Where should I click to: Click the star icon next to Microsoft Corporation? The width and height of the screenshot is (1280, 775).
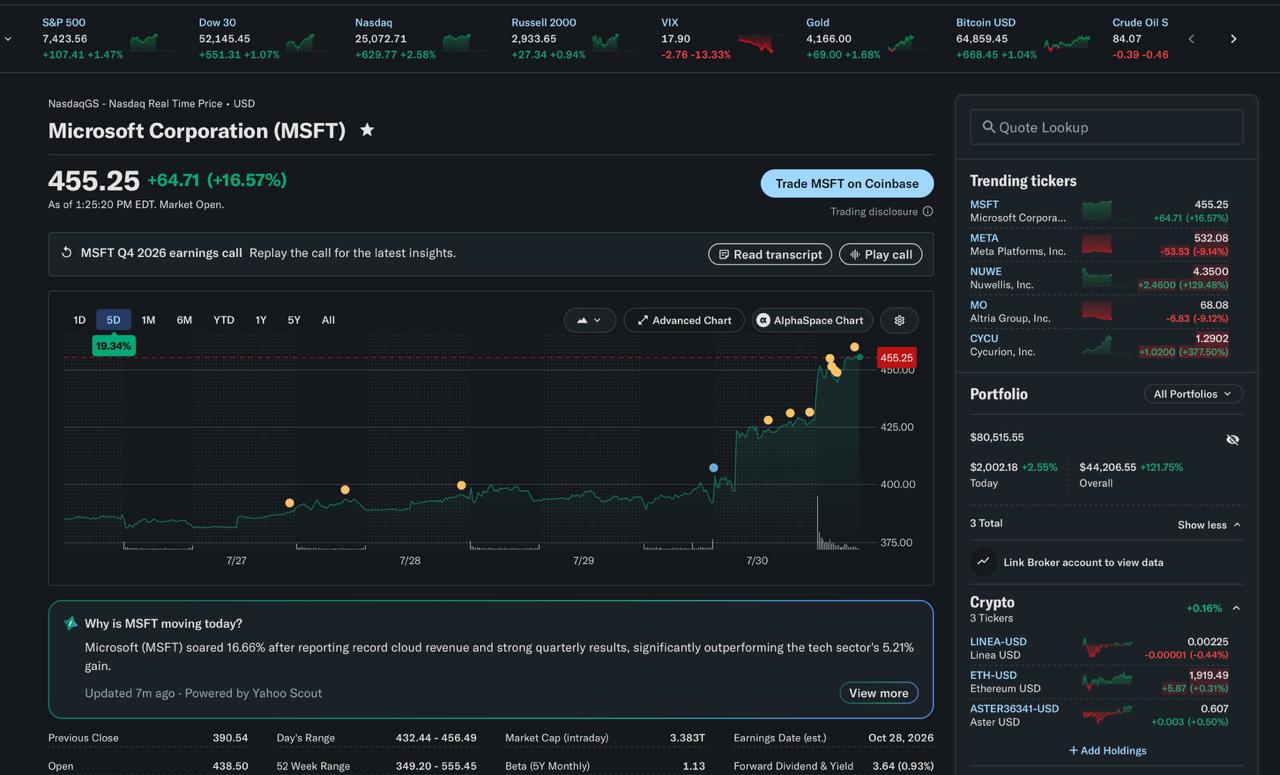pos(367,130)
